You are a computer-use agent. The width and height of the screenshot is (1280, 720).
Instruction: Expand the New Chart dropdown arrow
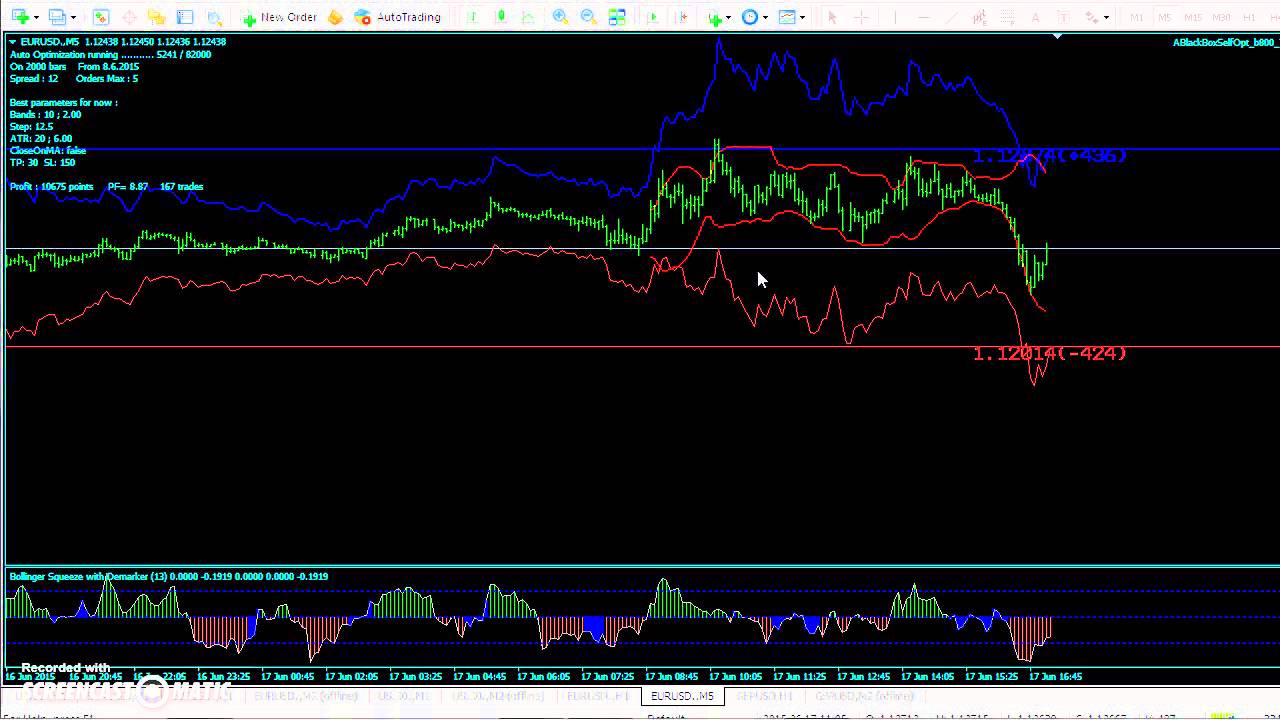pos(36,17)
